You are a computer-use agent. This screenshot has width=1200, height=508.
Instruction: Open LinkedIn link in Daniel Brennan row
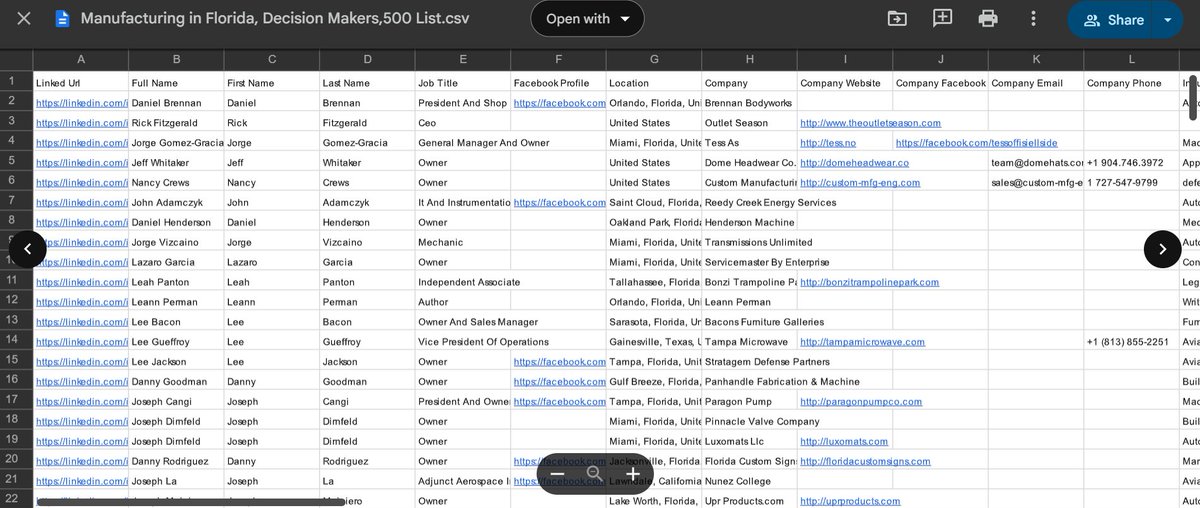(81, 103)
